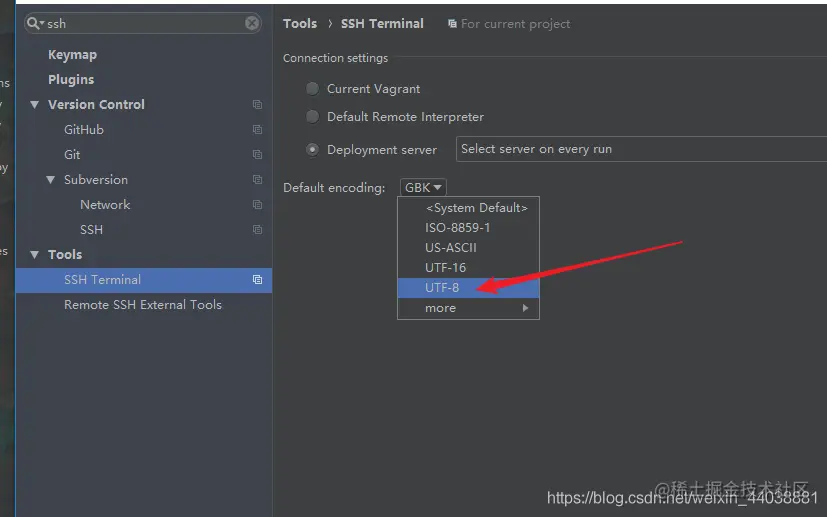The height and width of the screenshot is (517, 827).
Task: Collapse the Tools tree node
Action: pyautogui.click(x=35, y=255)
